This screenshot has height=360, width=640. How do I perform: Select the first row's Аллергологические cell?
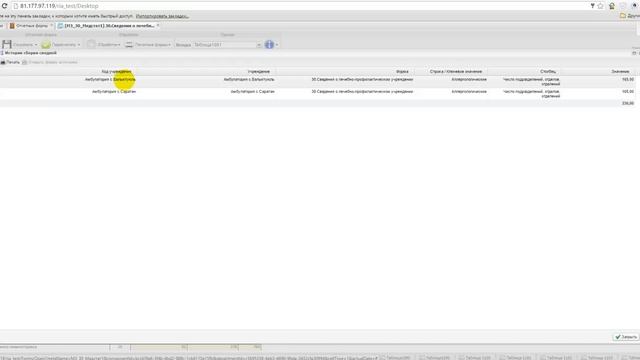click(469, 79)
